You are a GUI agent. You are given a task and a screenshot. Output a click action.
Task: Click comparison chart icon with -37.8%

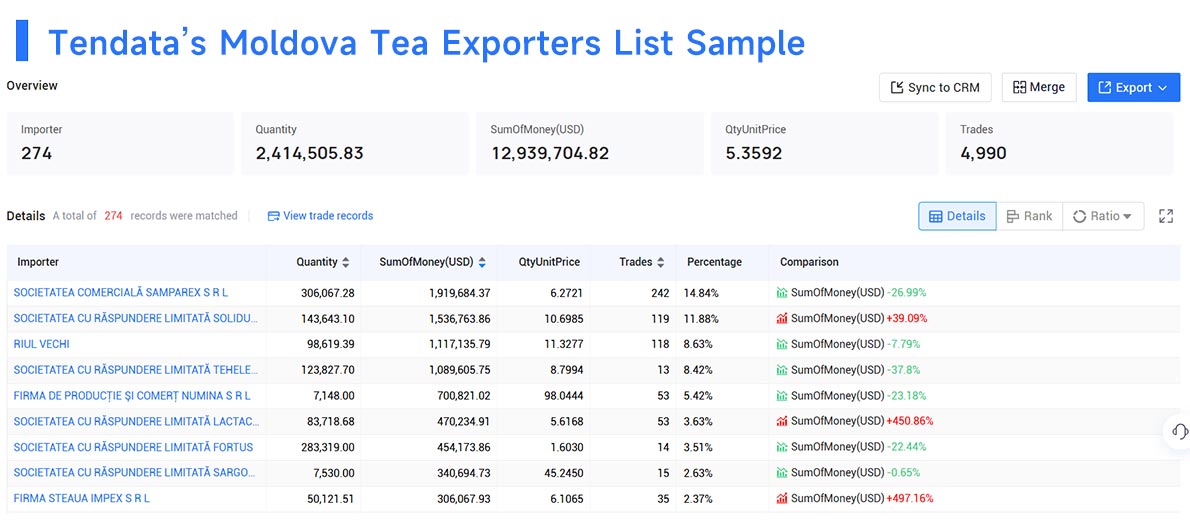coord(782,369)
